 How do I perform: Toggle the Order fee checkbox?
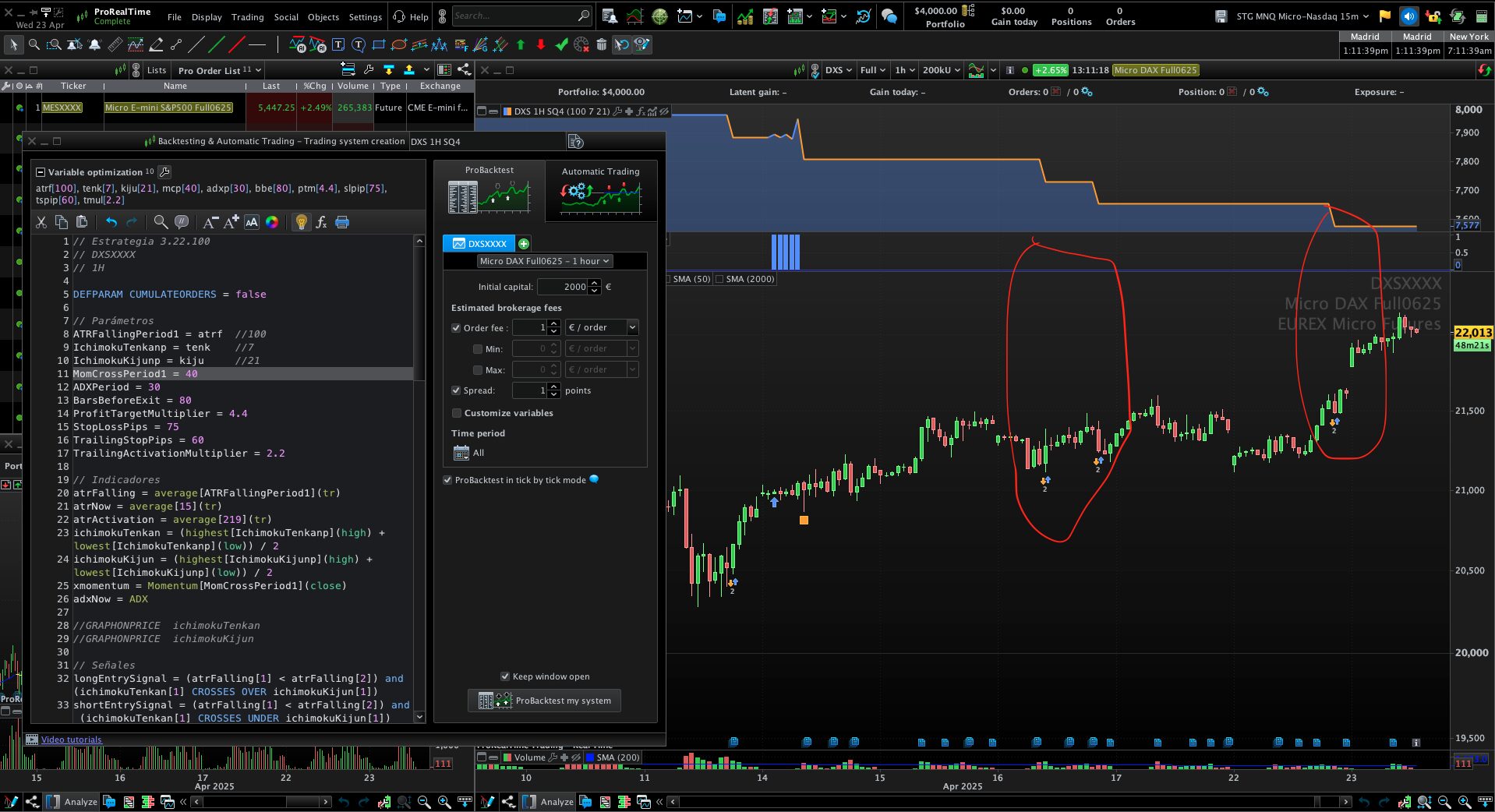click(x=456, y=328)
